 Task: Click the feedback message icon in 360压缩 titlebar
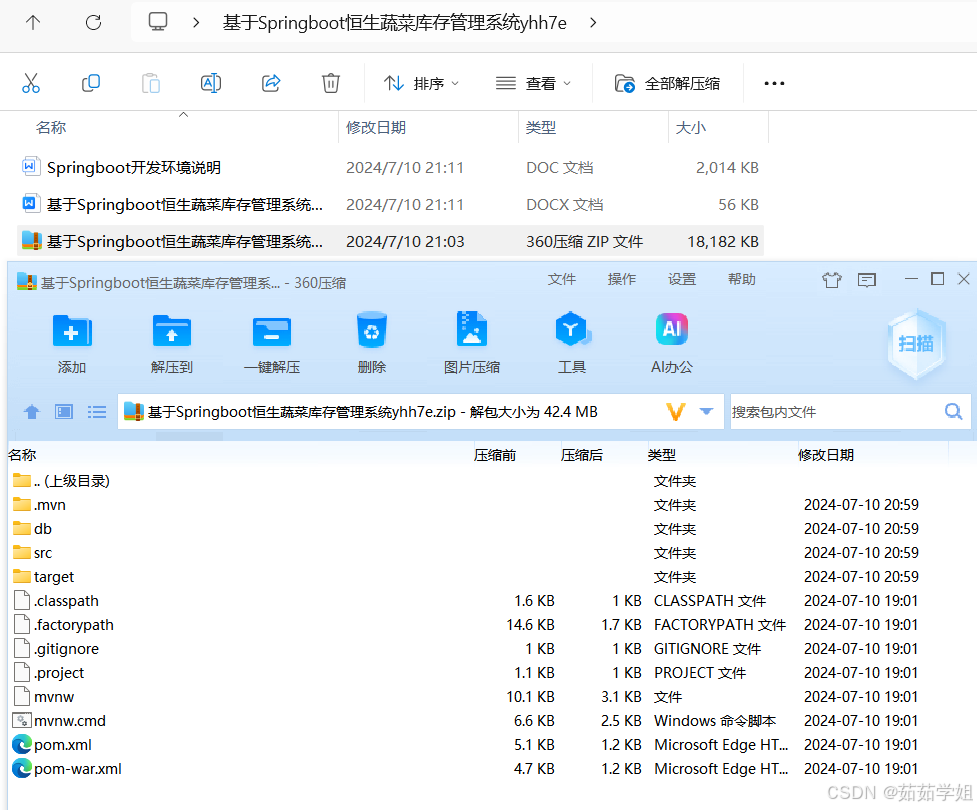tap(867, 280)
